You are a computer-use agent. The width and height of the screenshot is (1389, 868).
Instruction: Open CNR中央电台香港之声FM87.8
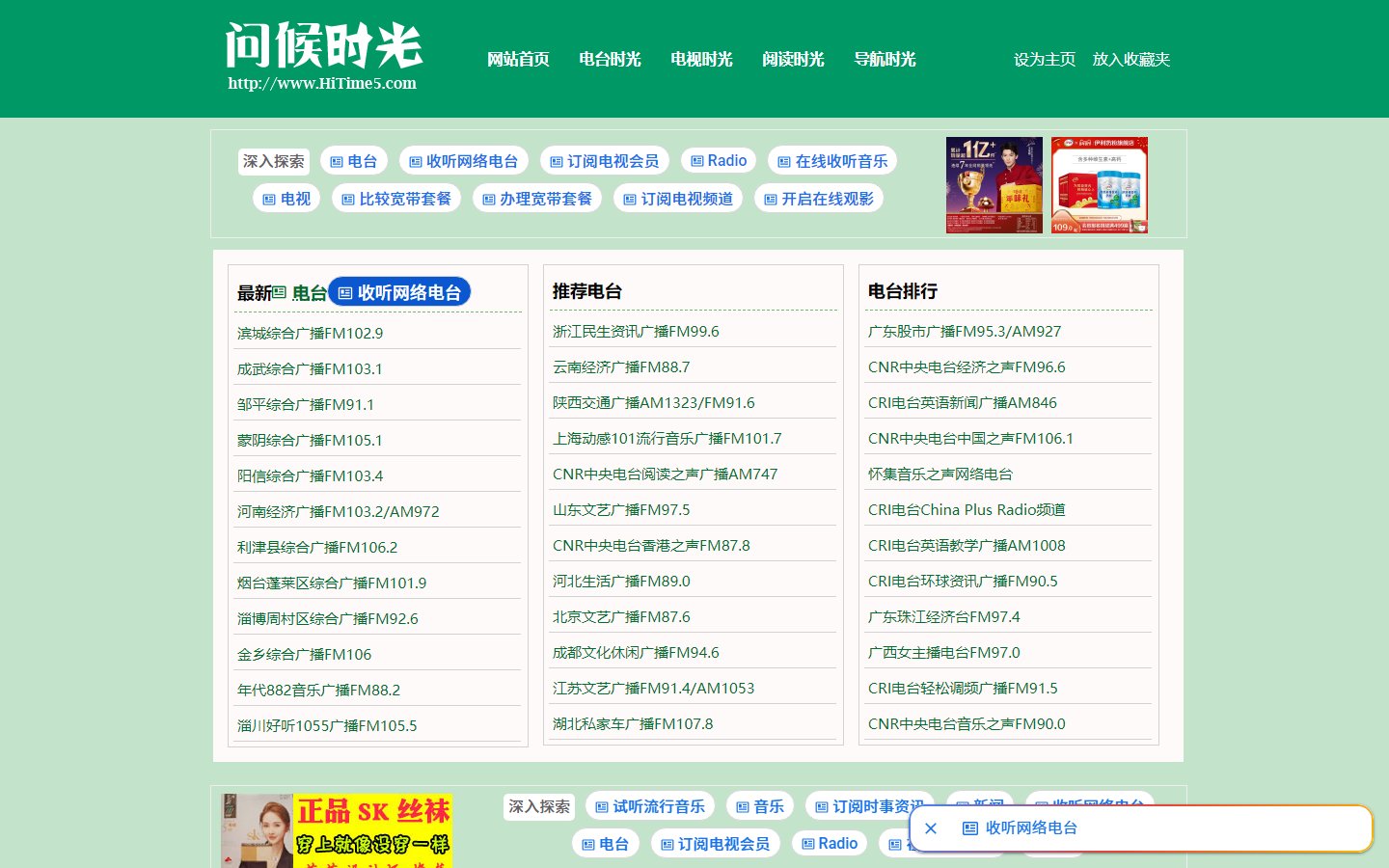click(651, 546)
